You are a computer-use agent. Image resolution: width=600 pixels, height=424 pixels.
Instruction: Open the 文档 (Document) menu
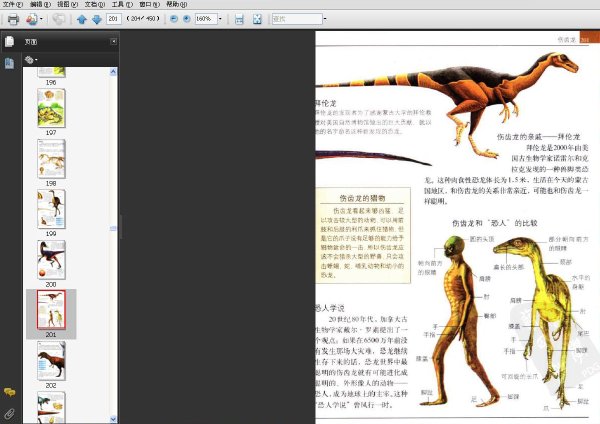(x=95, y=4)
